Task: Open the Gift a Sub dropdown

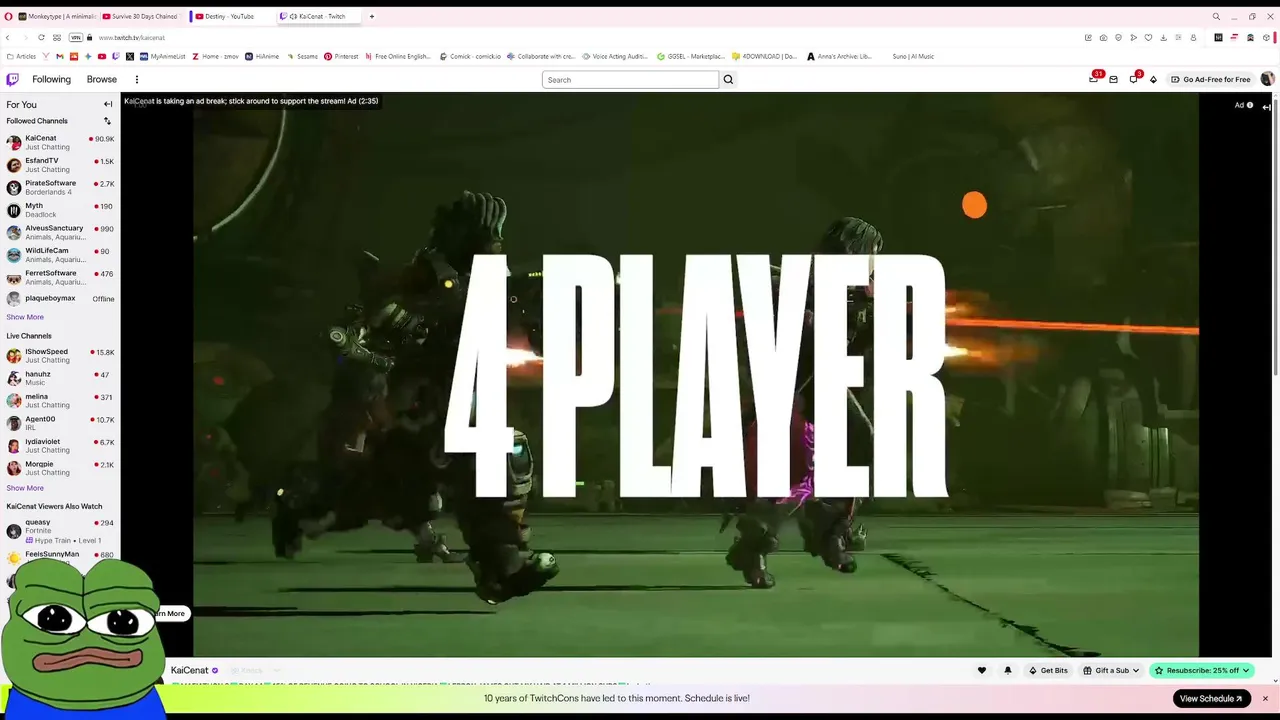Action: point(1112,670)
